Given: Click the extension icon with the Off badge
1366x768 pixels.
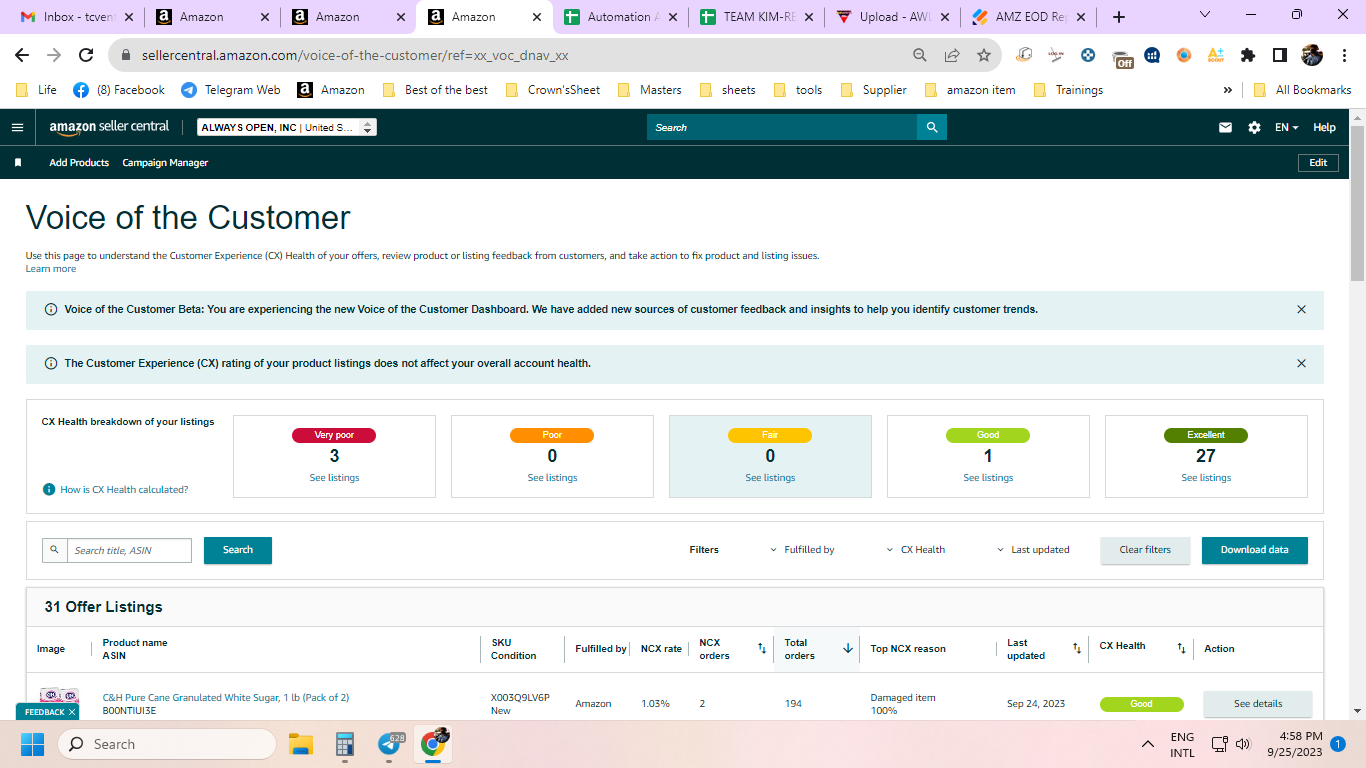Looking at the screenshot, I should pyautogui.click(x=1122, y=56).
